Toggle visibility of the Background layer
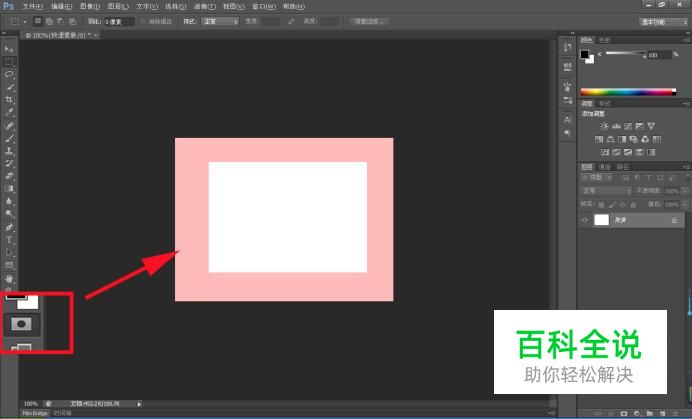Image resolution: width=692 pixels, height=419 pixels. pos(585,220)
